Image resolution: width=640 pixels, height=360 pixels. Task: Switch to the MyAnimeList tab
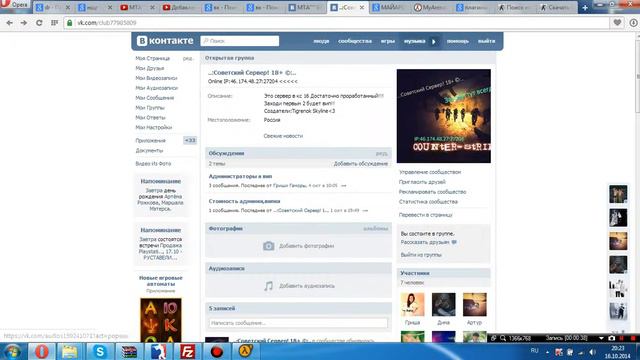[431, 8]
